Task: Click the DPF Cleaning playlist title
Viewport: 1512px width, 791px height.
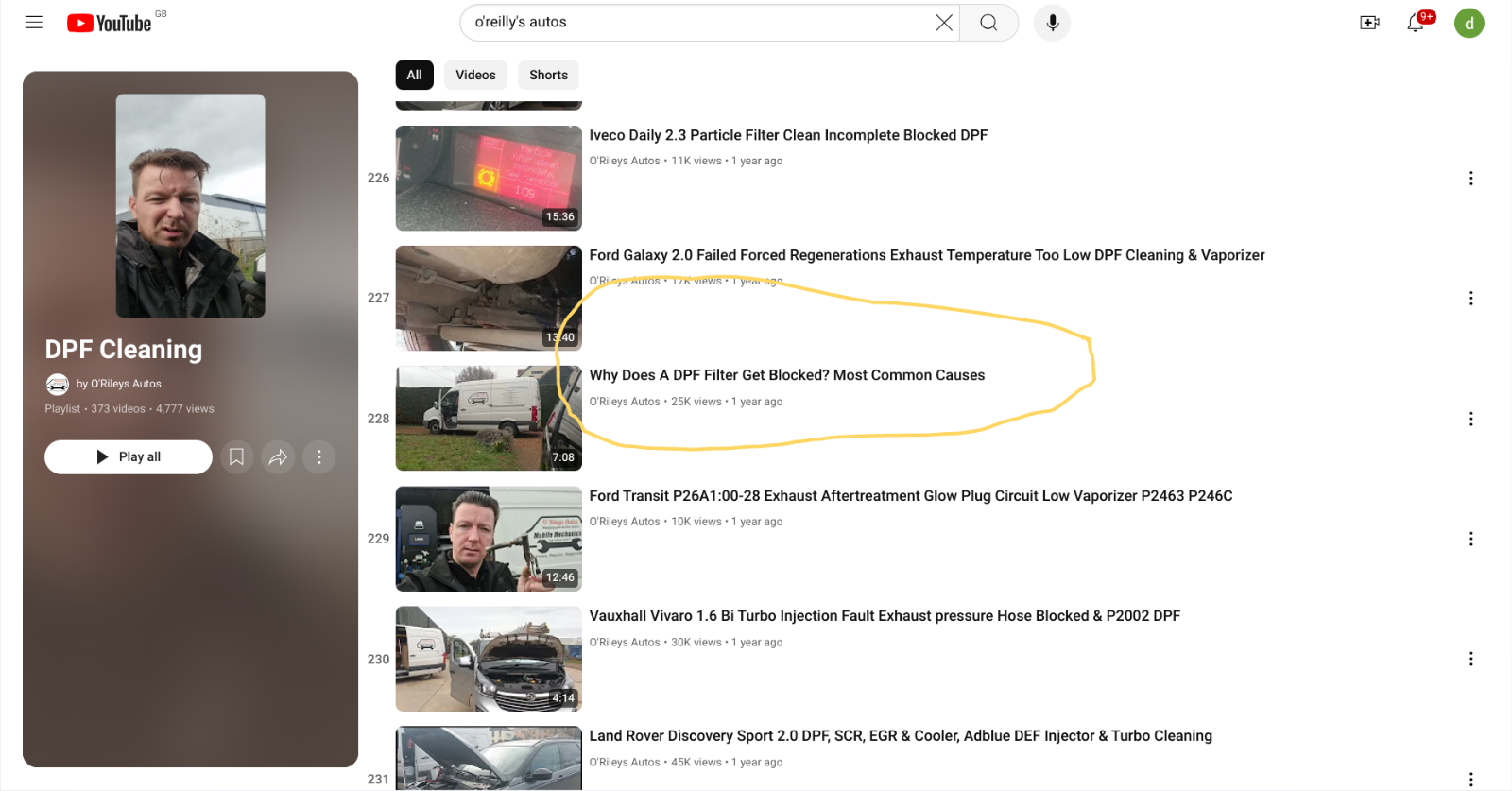Action: tap(124, 350)
